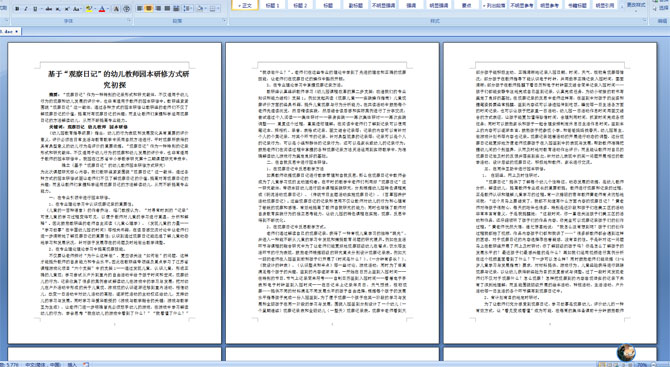Select the 标题 1 style
The image size is (670, 367).
[x=272, y=5]
